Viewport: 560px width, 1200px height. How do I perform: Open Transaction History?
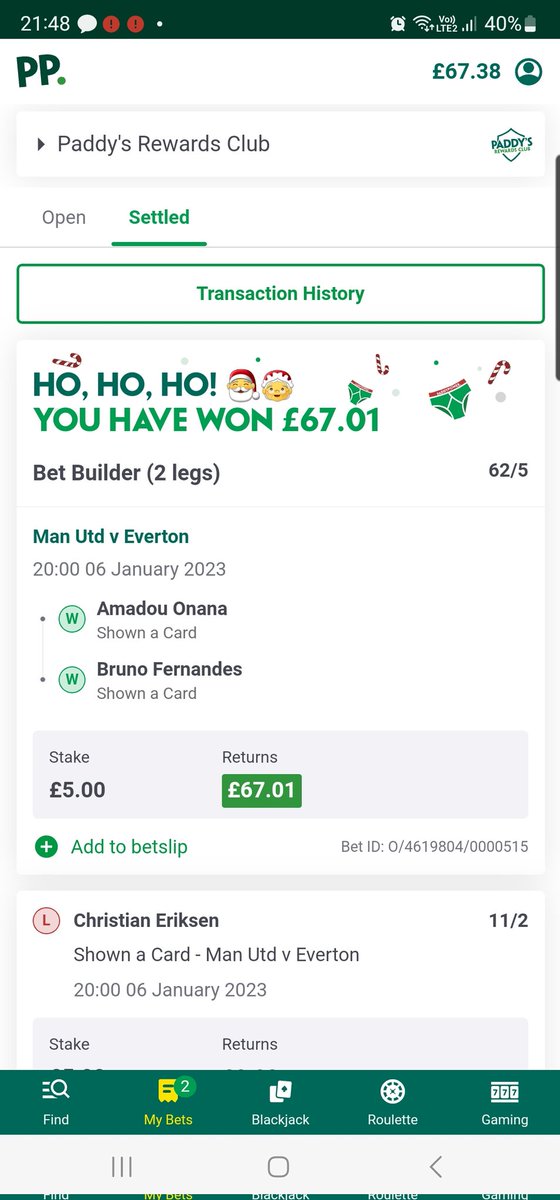pos(280,294)
